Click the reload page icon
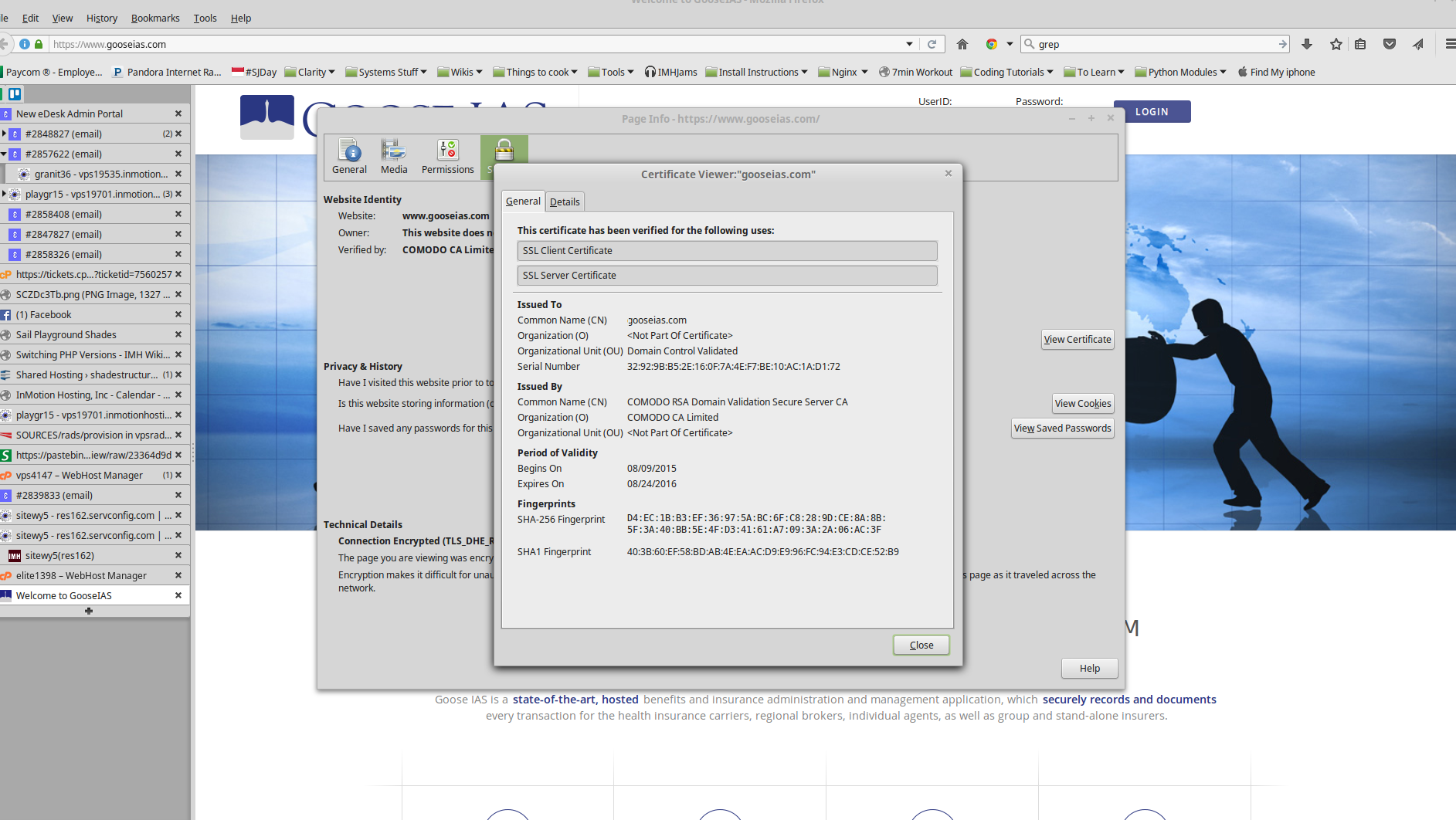Screen dimensions: 1456x820 pyautogui.click(x=932, y=44)
